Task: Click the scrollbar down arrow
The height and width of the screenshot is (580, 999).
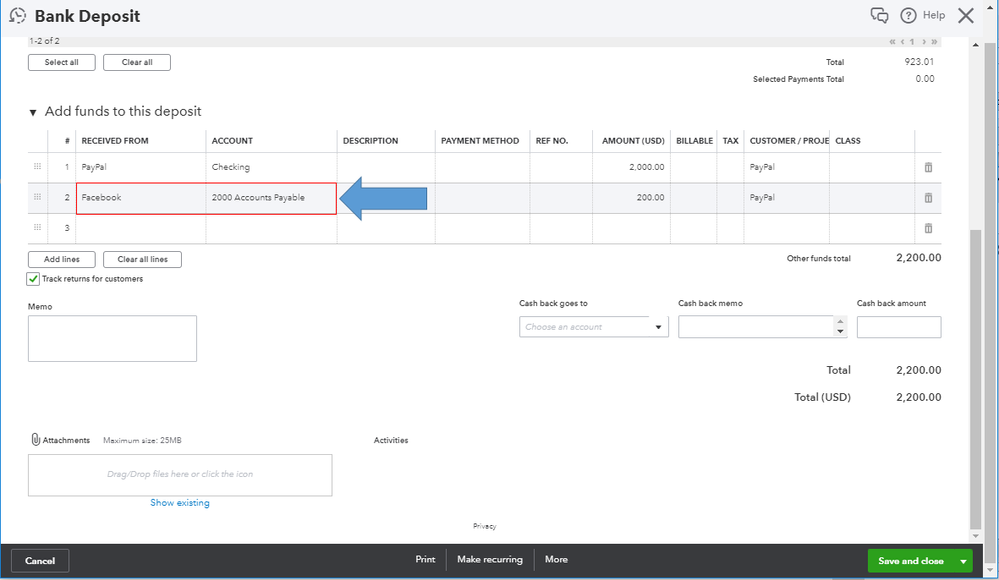Action: [x=975, y=537]
